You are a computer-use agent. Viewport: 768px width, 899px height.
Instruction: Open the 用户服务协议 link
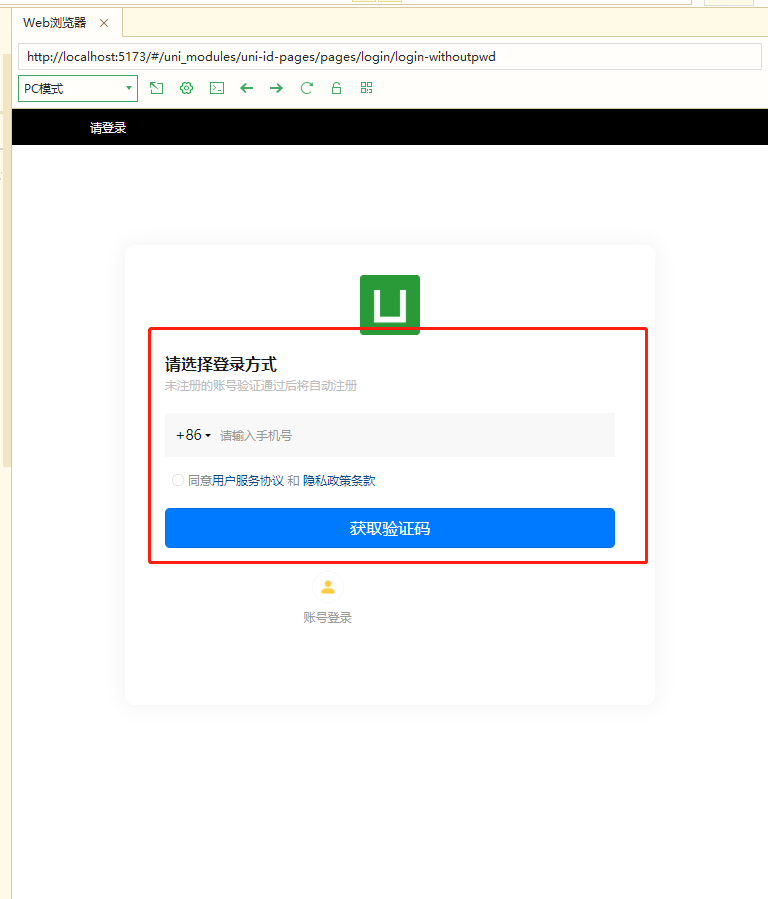(x=248, y=480)
